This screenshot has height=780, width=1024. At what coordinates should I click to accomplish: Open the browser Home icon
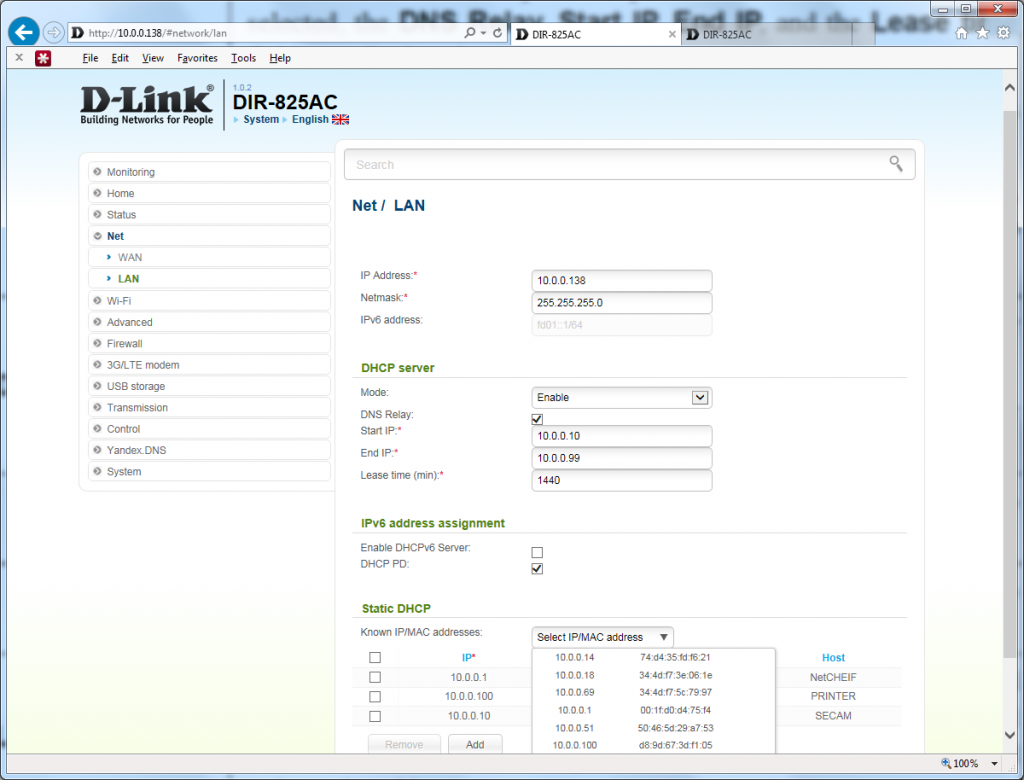coord(962,33)
